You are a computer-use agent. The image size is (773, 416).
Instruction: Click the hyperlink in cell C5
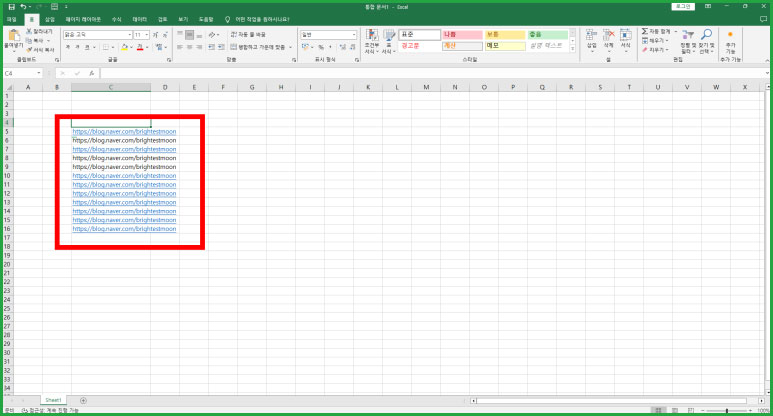pos(124,132)
